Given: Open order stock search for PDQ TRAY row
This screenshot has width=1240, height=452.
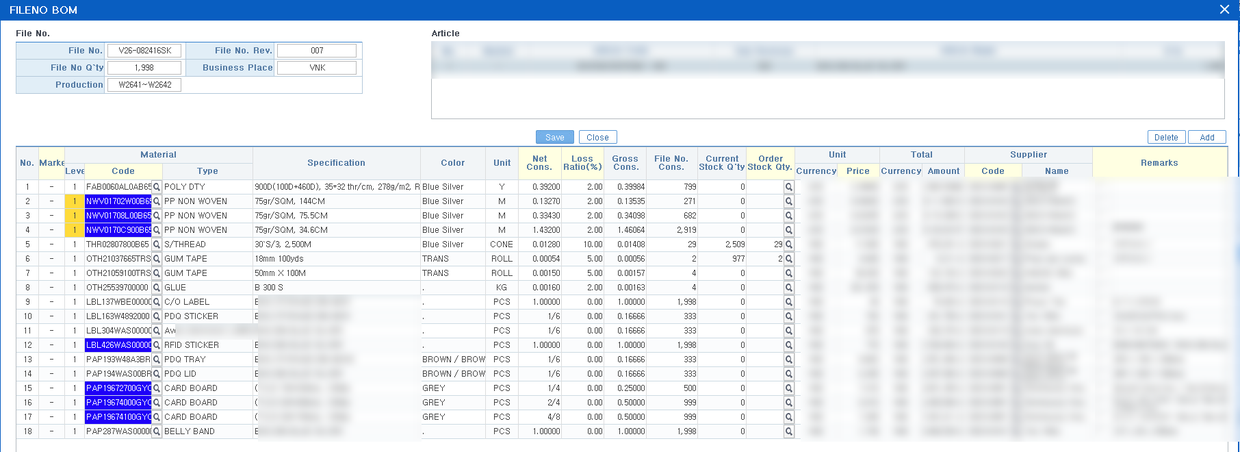Looking at the screenshot, I should pos(788,359).
